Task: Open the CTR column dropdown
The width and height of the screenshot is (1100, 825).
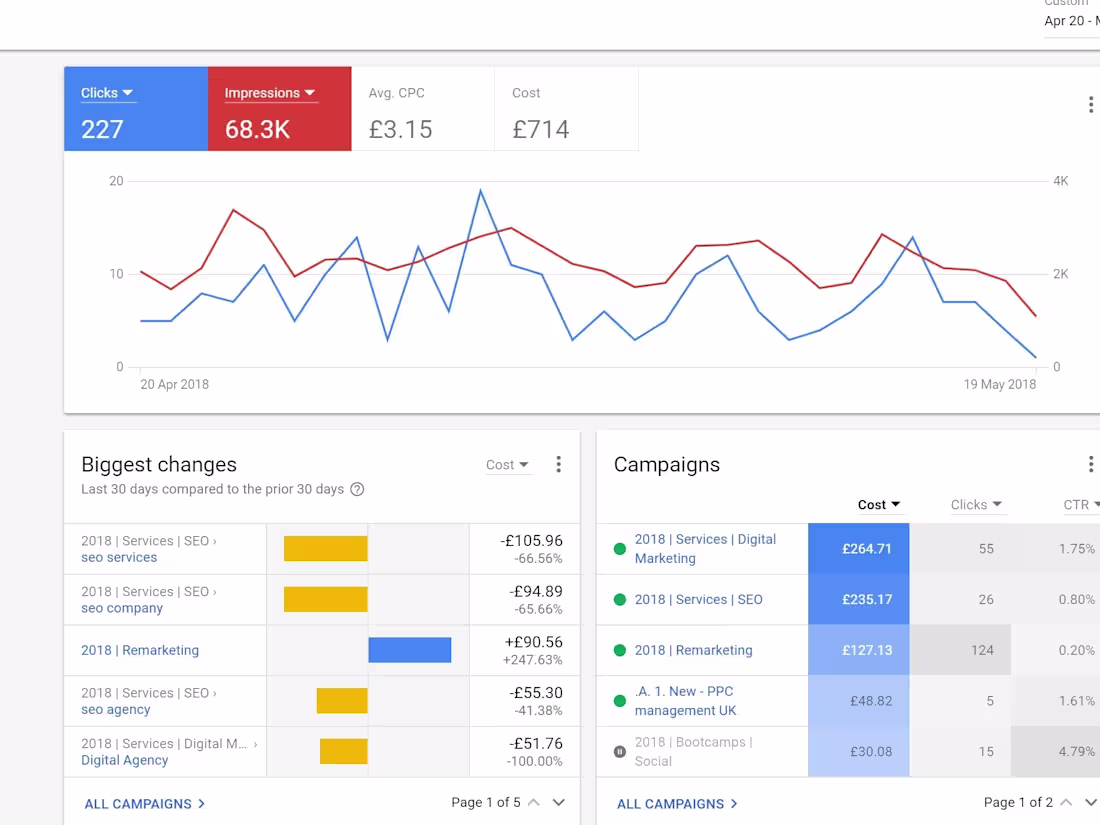Action: (x=1081, y=505)
